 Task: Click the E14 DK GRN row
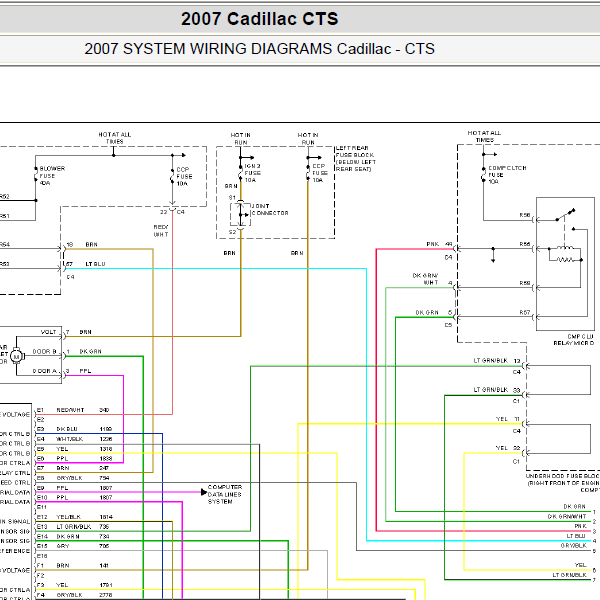tap(73, 536)
